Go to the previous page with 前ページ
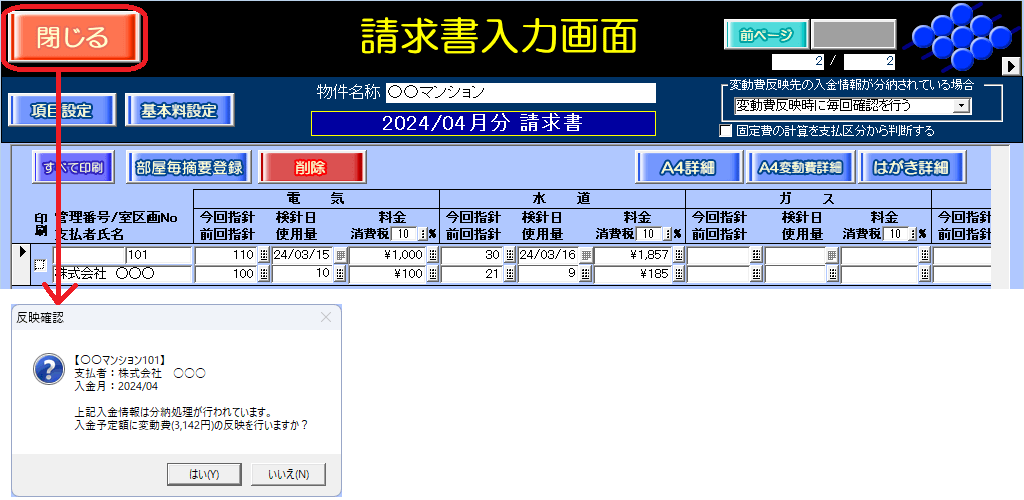This screenshot has width=1024, height=500. point(765,34)
